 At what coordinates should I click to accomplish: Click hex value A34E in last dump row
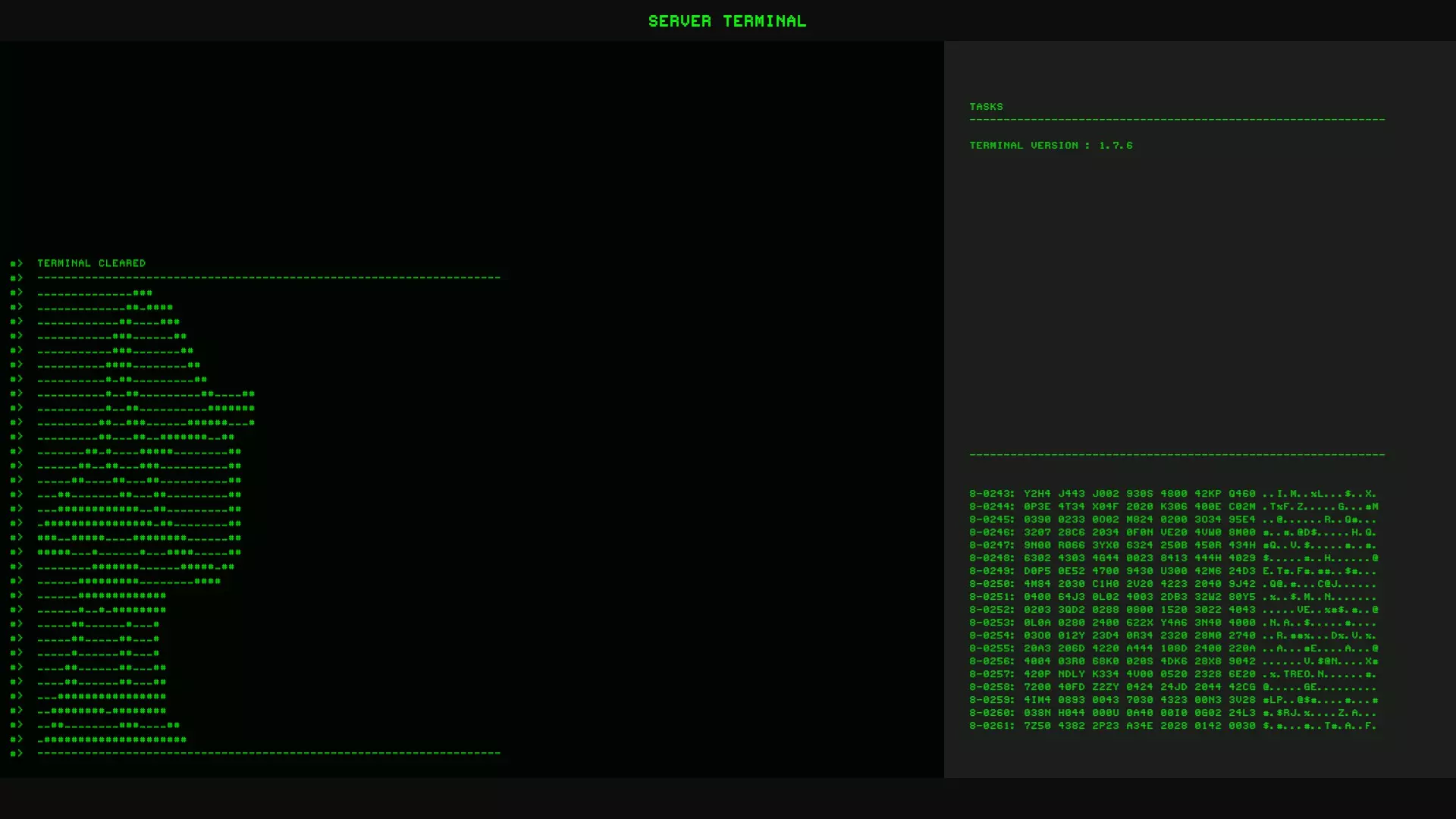[x=1139, y=726]
